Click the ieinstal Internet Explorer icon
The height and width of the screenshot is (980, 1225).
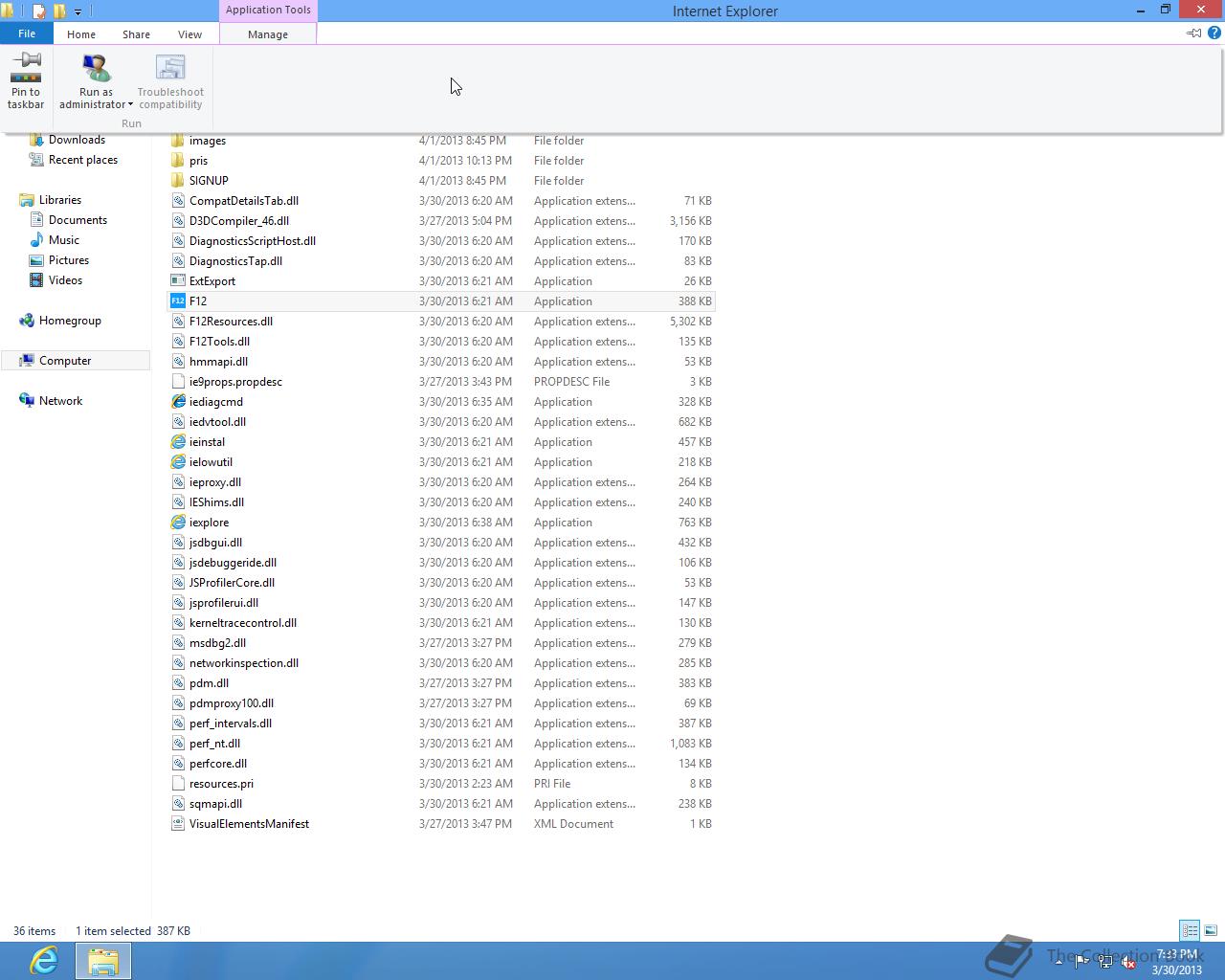click(178, 442)
